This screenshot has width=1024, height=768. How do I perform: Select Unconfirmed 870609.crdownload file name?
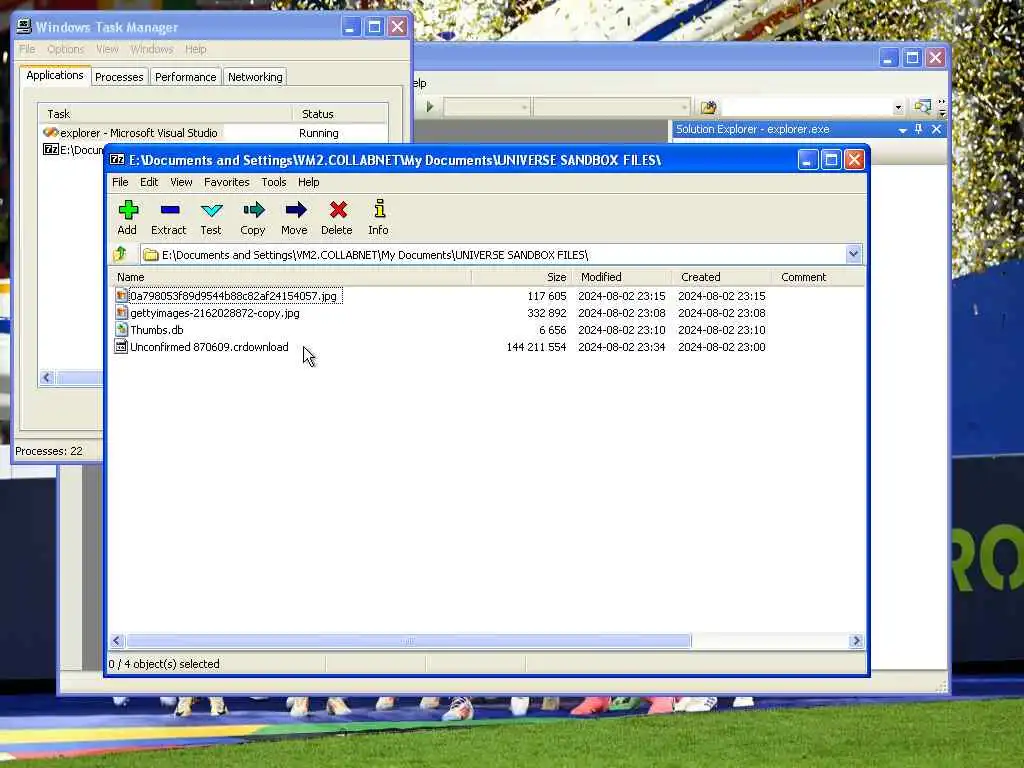point(209,347)
